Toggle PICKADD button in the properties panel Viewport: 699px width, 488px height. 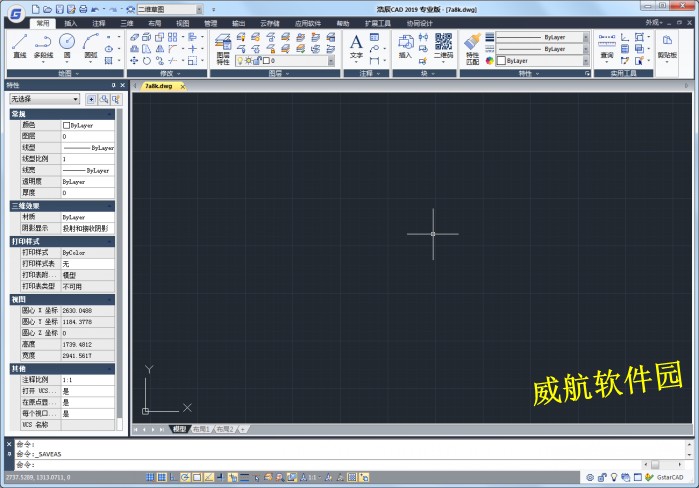click(x=92, y=100)
